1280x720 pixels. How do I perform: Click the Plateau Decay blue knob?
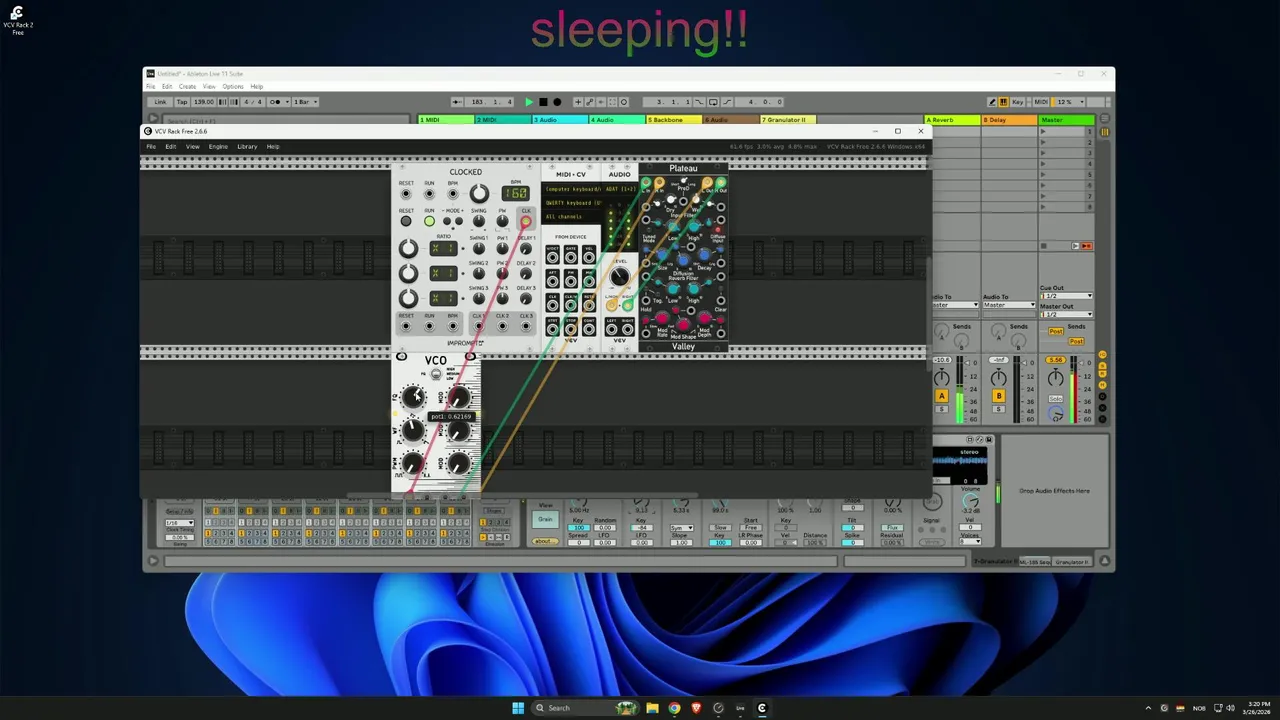(x=704, y=254)
